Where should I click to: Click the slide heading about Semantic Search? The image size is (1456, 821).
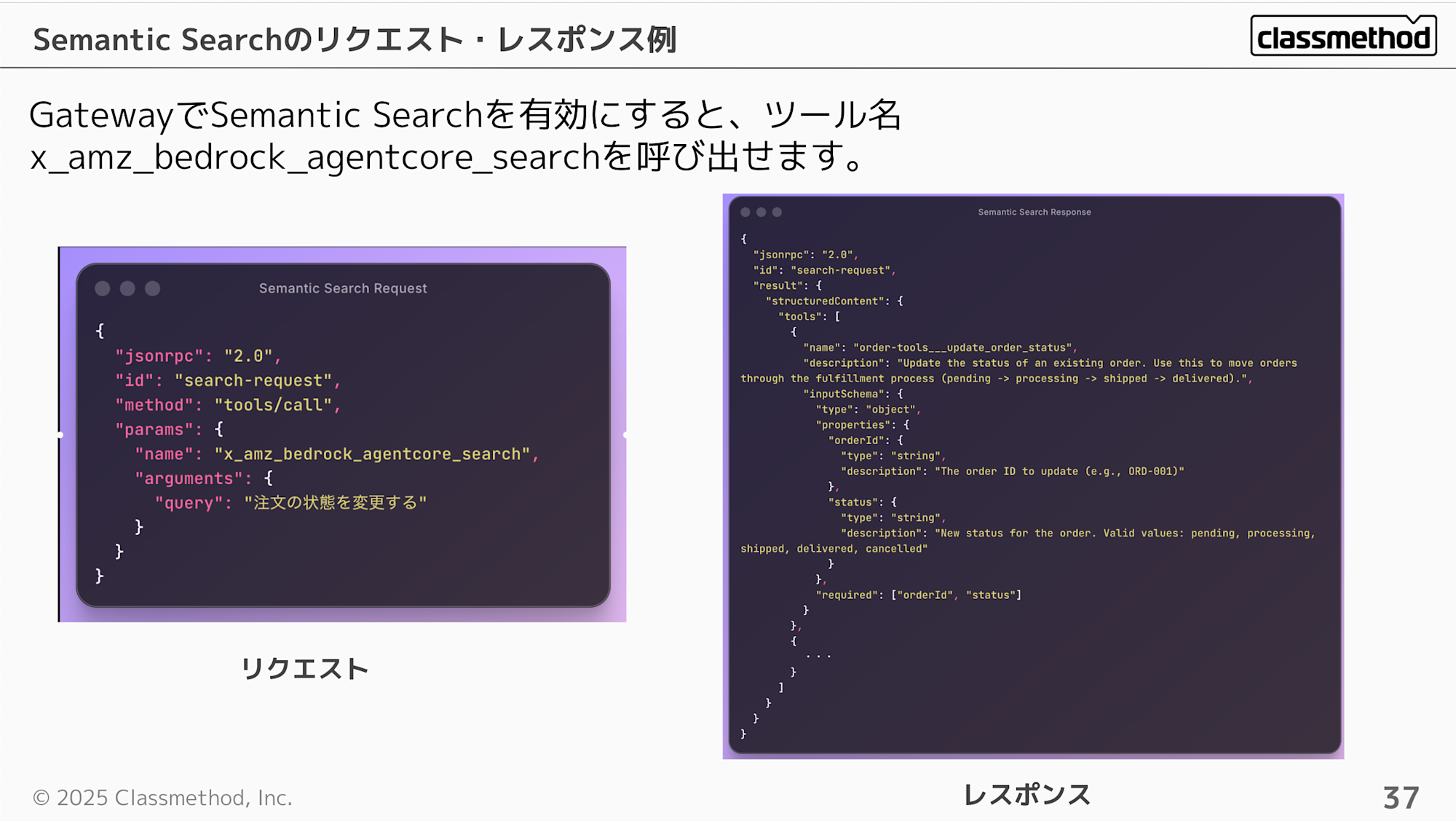tap(355, 39)
